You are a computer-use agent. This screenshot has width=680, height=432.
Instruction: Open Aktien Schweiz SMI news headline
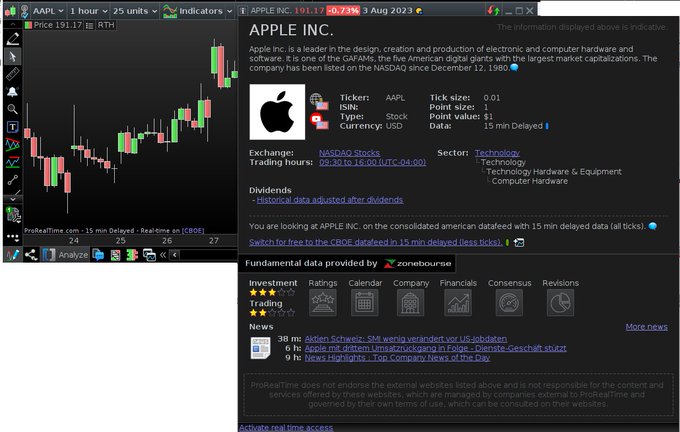(x=405, y=339)
